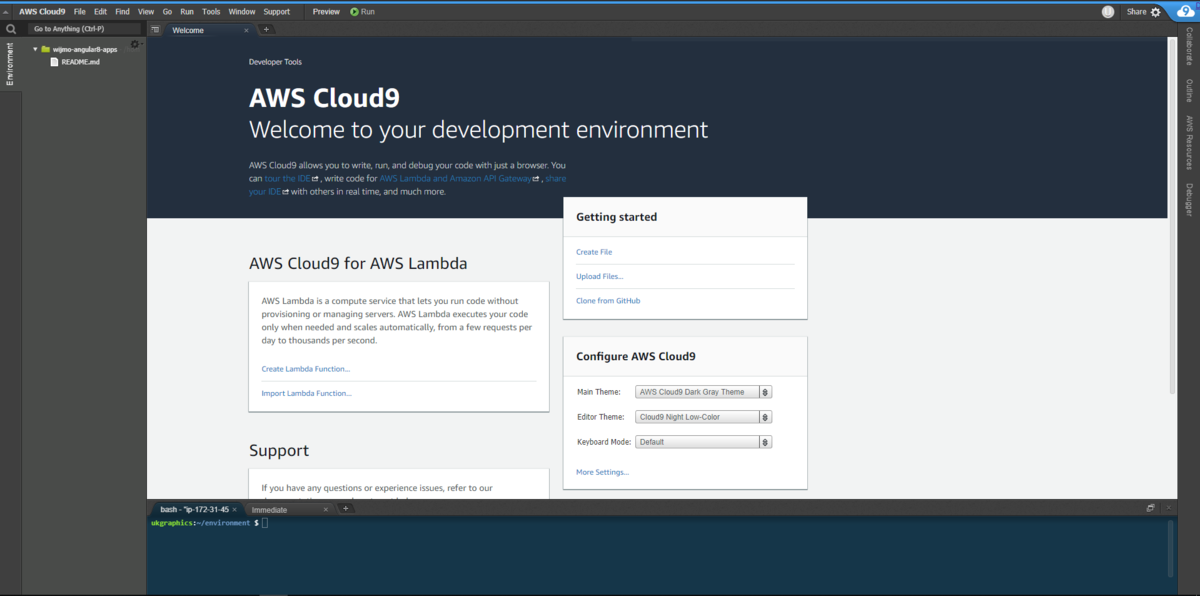Click Import Lambda Function link
Viewport: 1200px width, 596px height.
[x=307, y=393]
